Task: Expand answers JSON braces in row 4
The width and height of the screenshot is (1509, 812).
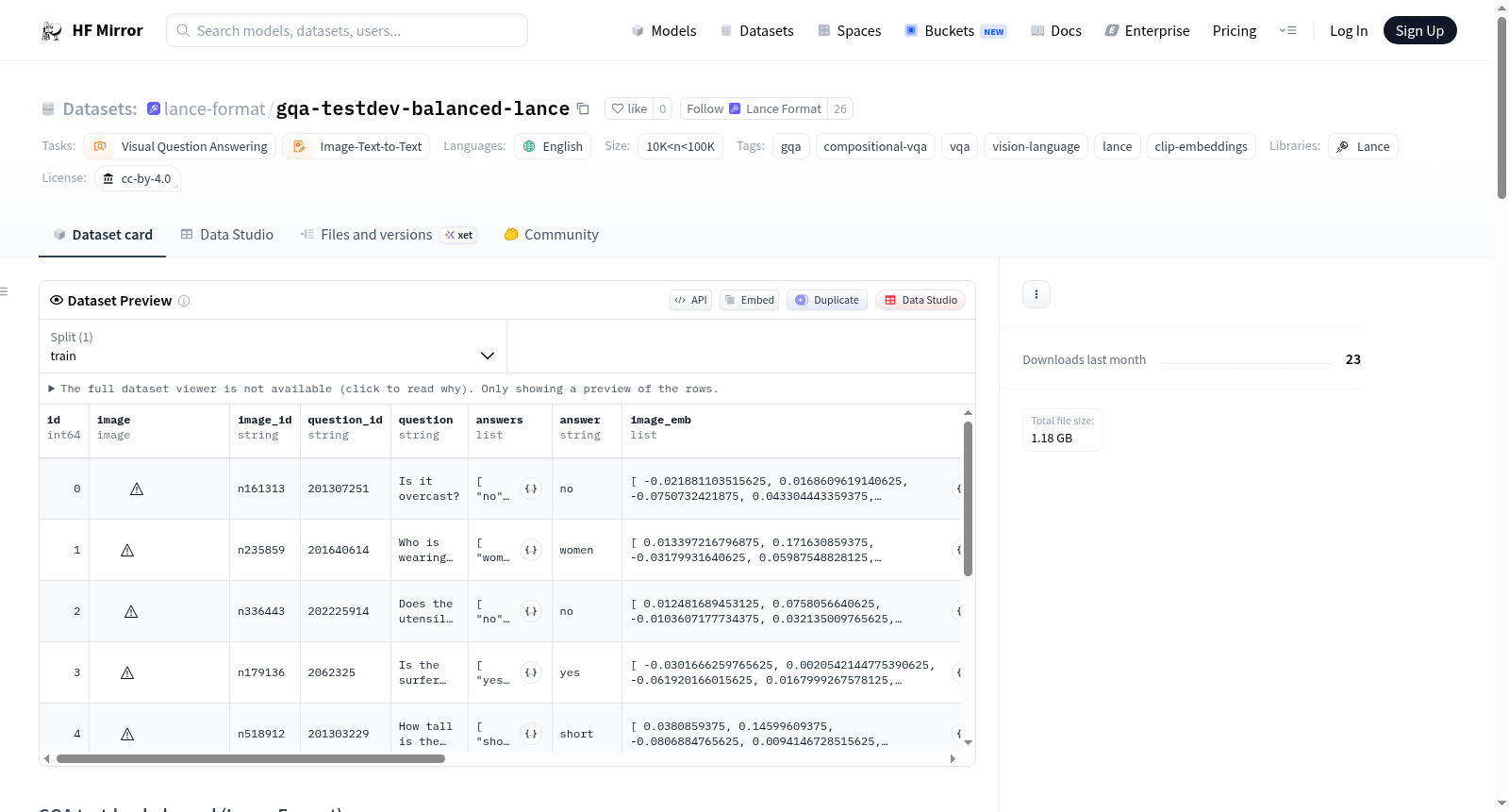Action: click(x=531, y=734)
